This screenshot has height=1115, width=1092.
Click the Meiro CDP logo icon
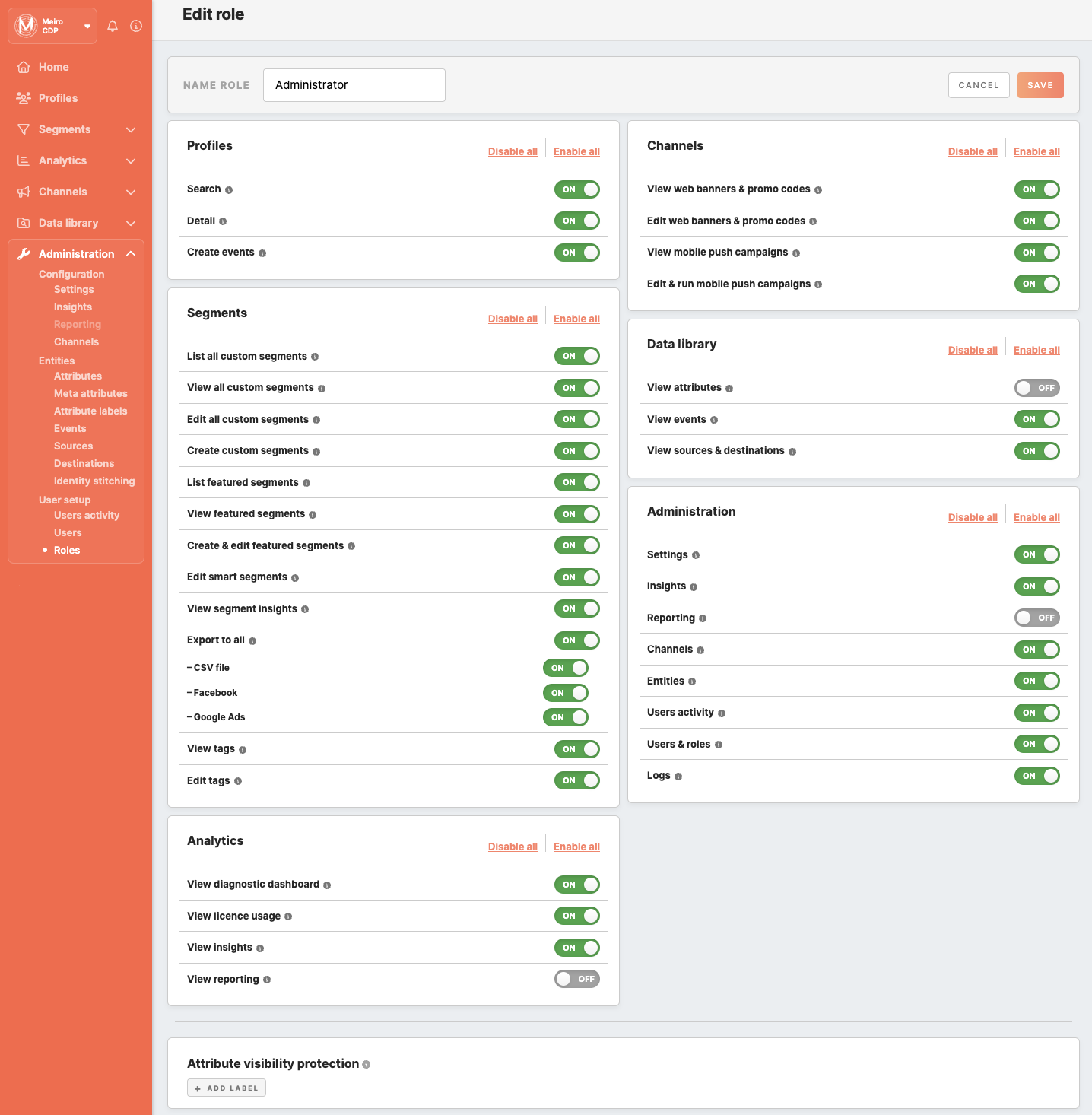(x=27, y=26)
